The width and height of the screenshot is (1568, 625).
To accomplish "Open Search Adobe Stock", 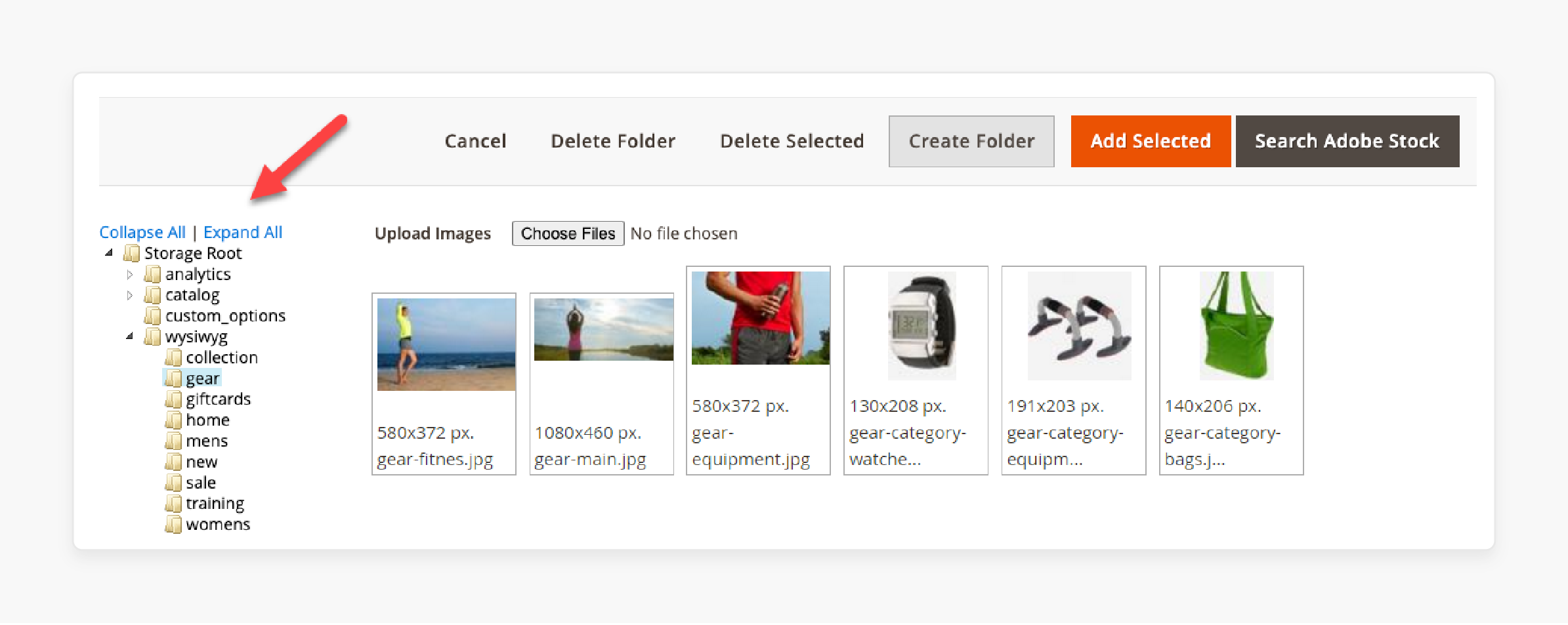I will pyautogui.click(x=1347, y=141).
